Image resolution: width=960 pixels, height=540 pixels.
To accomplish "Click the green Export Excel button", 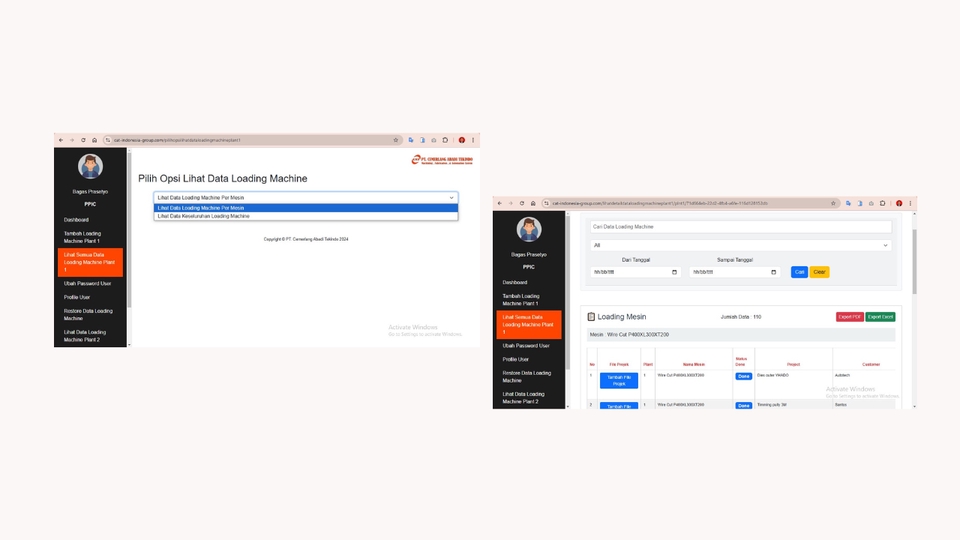I will coord(880,317).
